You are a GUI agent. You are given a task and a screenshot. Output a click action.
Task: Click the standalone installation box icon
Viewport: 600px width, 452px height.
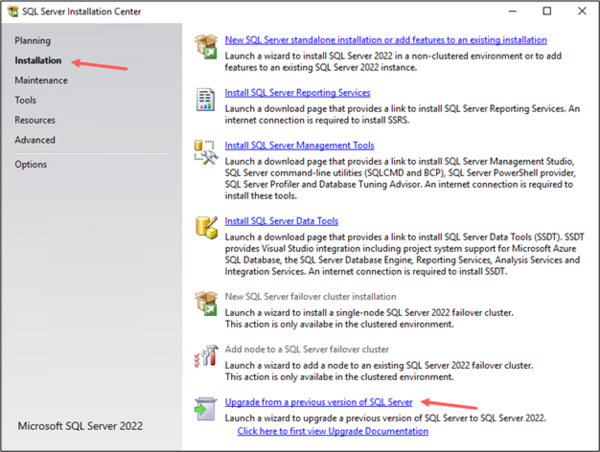206,46
